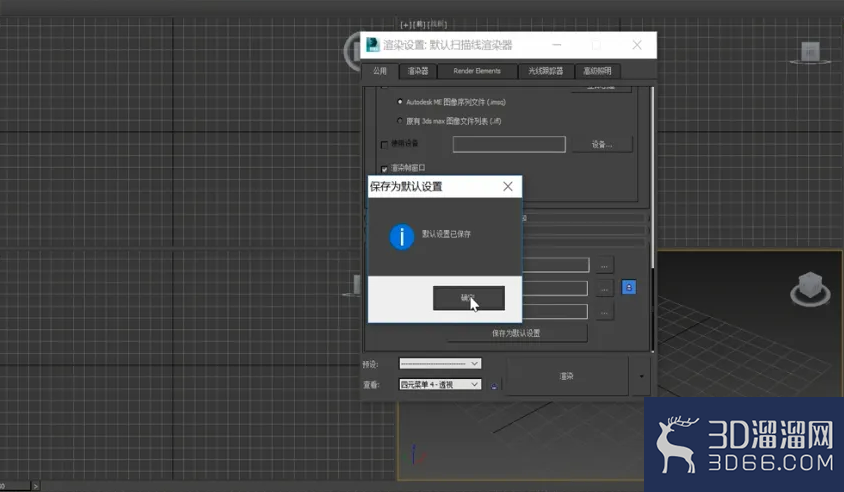Click the Render Setup window app icon
This screenshot has width=844, height=492.
coord(372,45)
